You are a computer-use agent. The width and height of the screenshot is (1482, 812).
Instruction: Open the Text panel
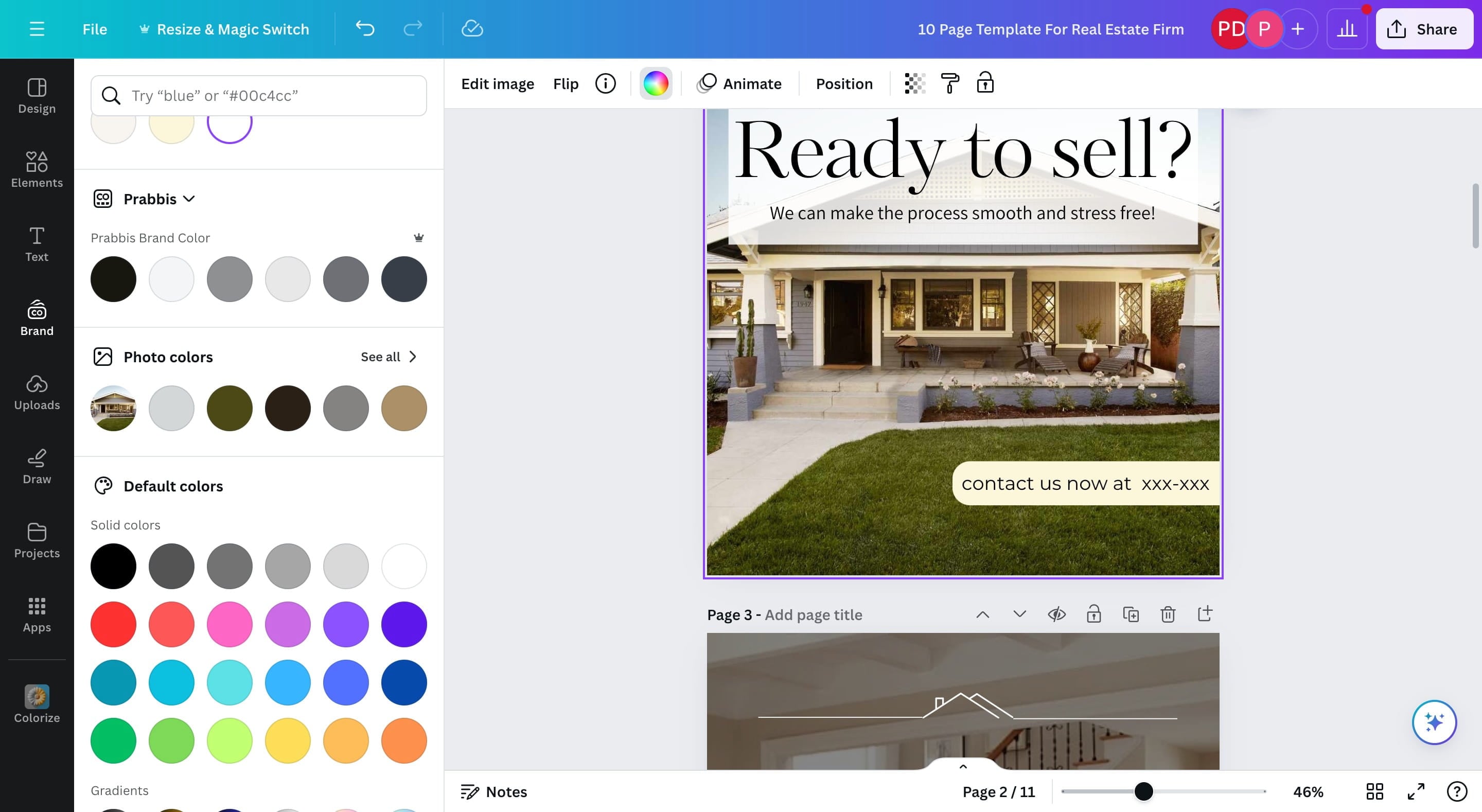pyautogui.click(x=37, y=244)
